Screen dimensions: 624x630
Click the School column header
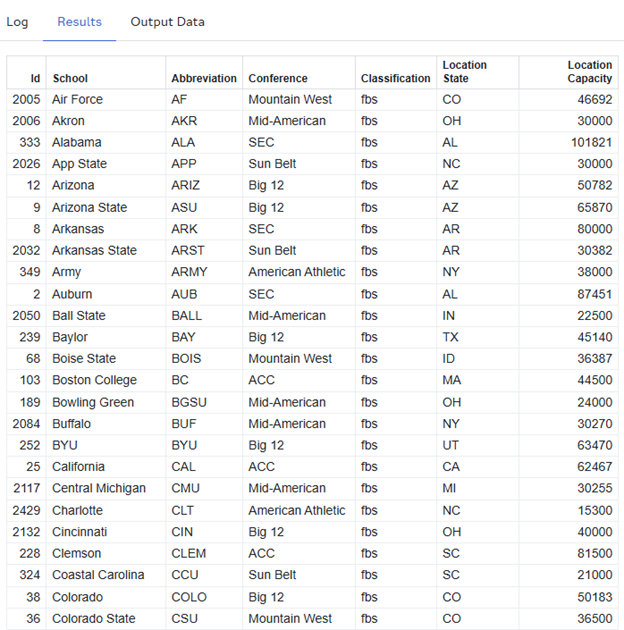[70, 78]
